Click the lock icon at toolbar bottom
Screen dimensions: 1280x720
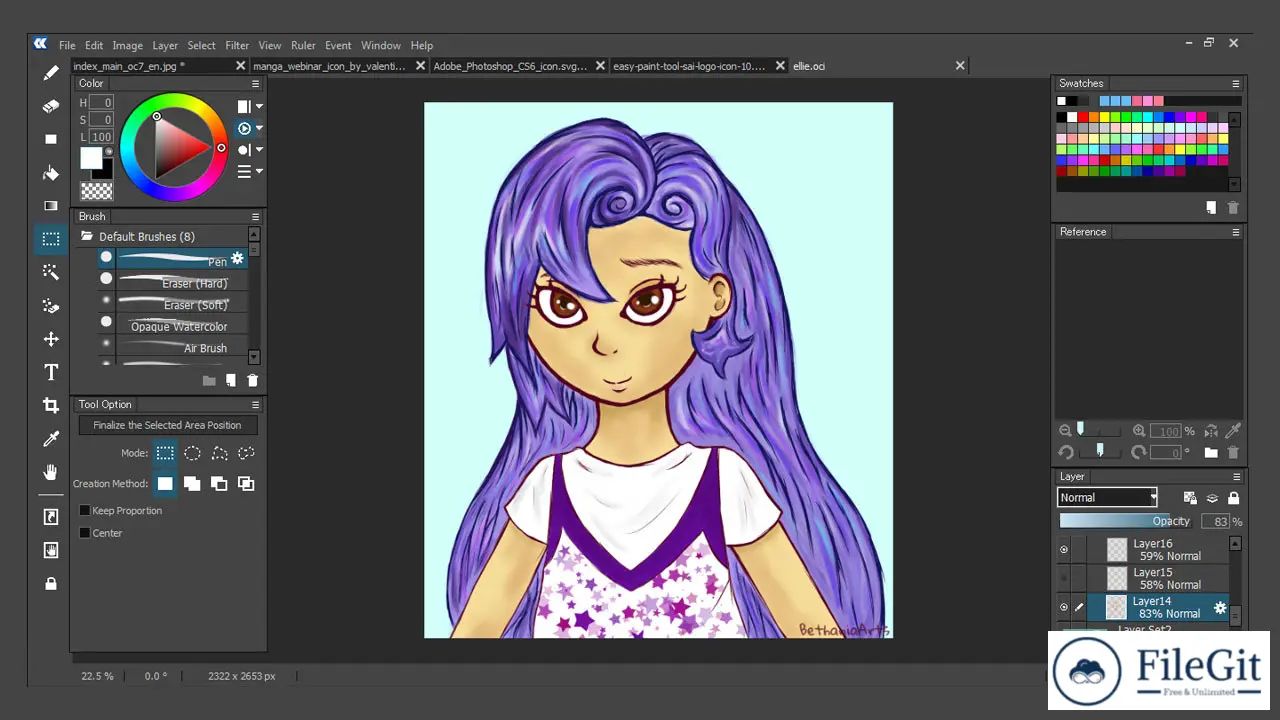pyautogui.click(x=51, y=583)
